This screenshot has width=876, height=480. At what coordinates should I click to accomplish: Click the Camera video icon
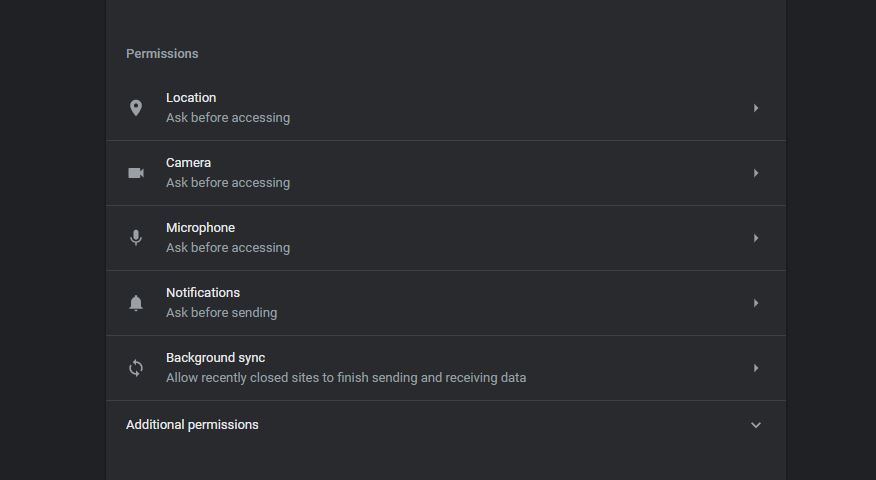coord(136,173)
